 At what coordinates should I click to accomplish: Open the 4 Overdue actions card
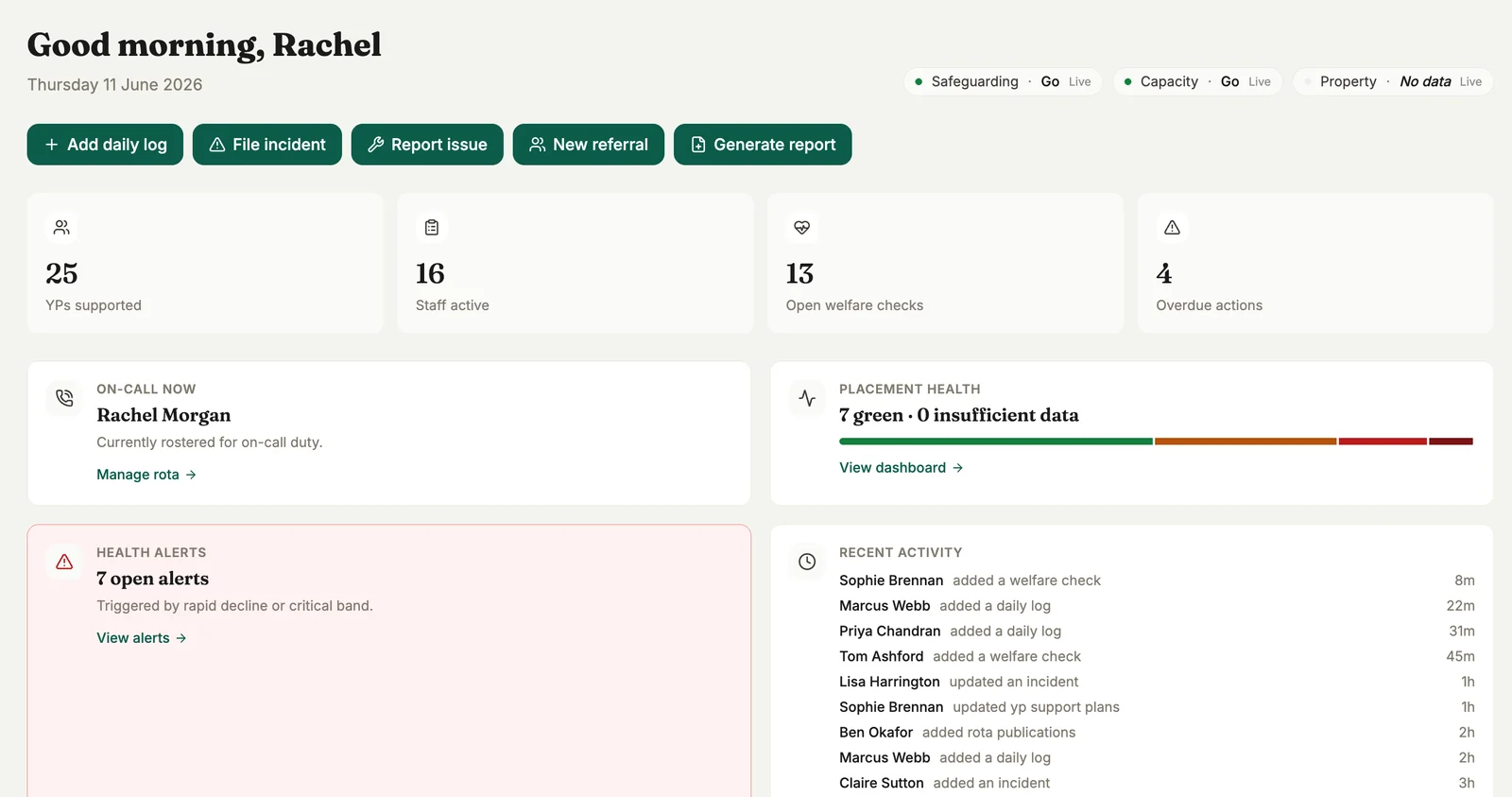1315,263
